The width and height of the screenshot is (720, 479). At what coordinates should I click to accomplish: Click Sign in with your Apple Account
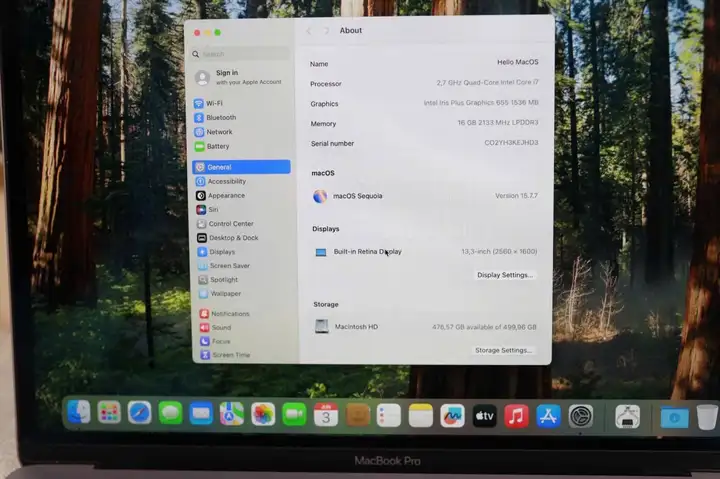[x=239, y=77]
